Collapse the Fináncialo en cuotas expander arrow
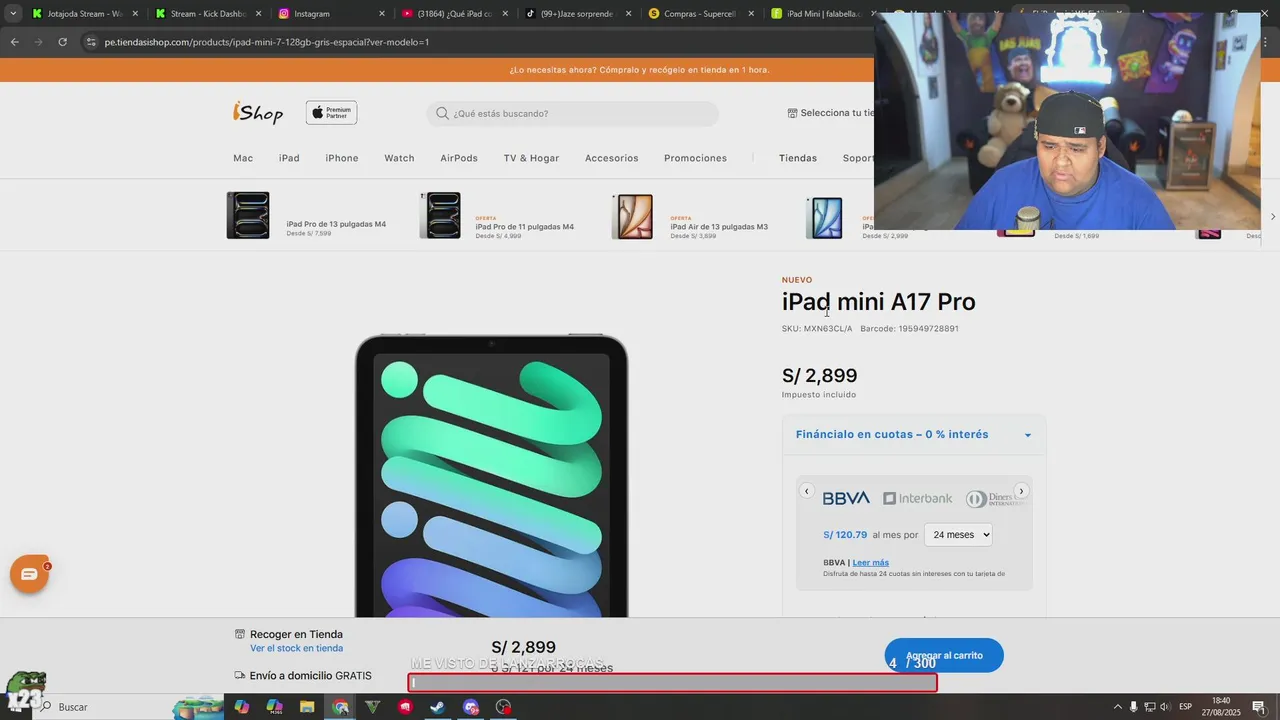Viewport: 1280px width, 720px height. click(1027, 435)
